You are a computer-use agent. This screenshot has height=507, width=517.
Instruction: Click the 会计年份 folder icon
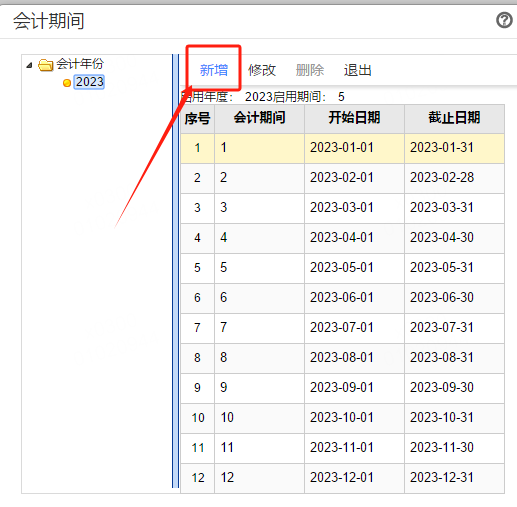coord(46,65)
